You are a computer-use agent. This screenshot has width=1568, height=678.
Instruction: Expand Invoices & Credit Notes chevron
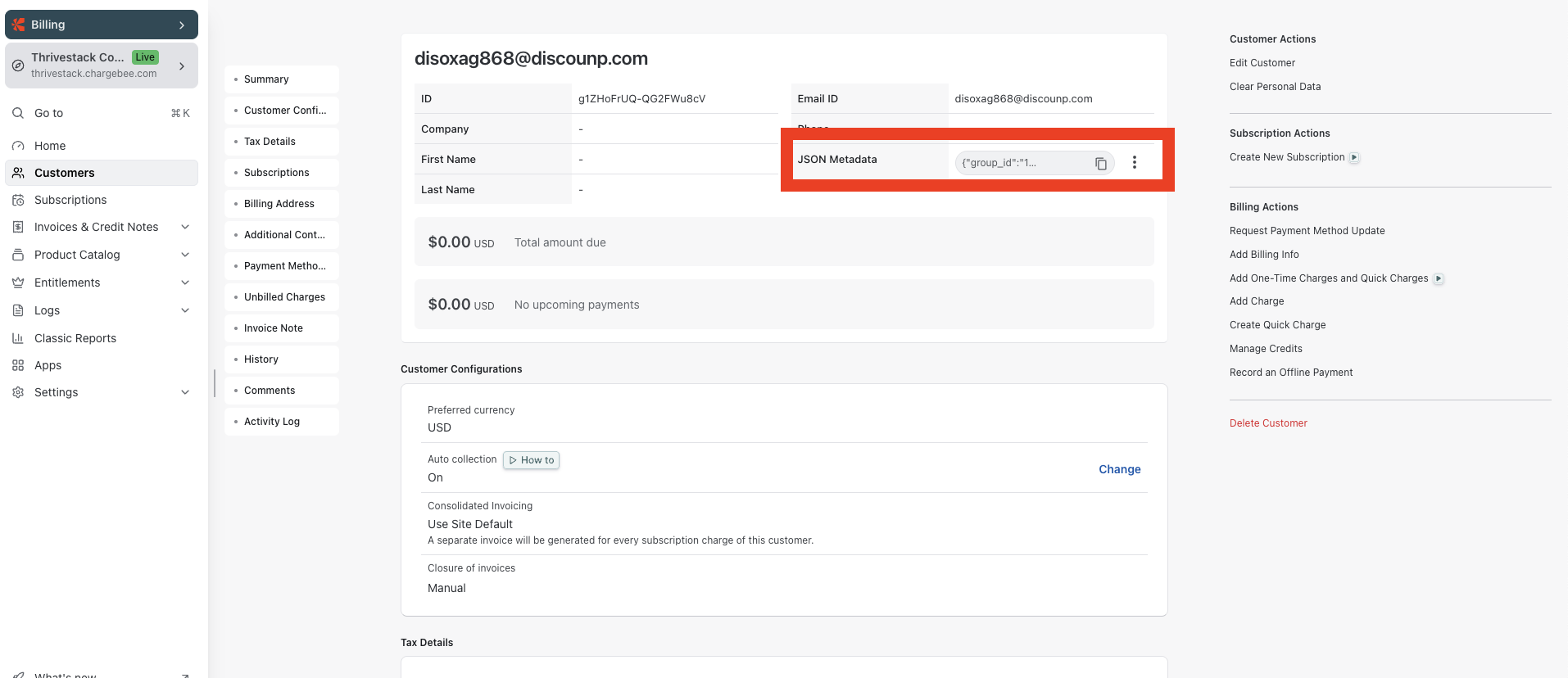185,227
